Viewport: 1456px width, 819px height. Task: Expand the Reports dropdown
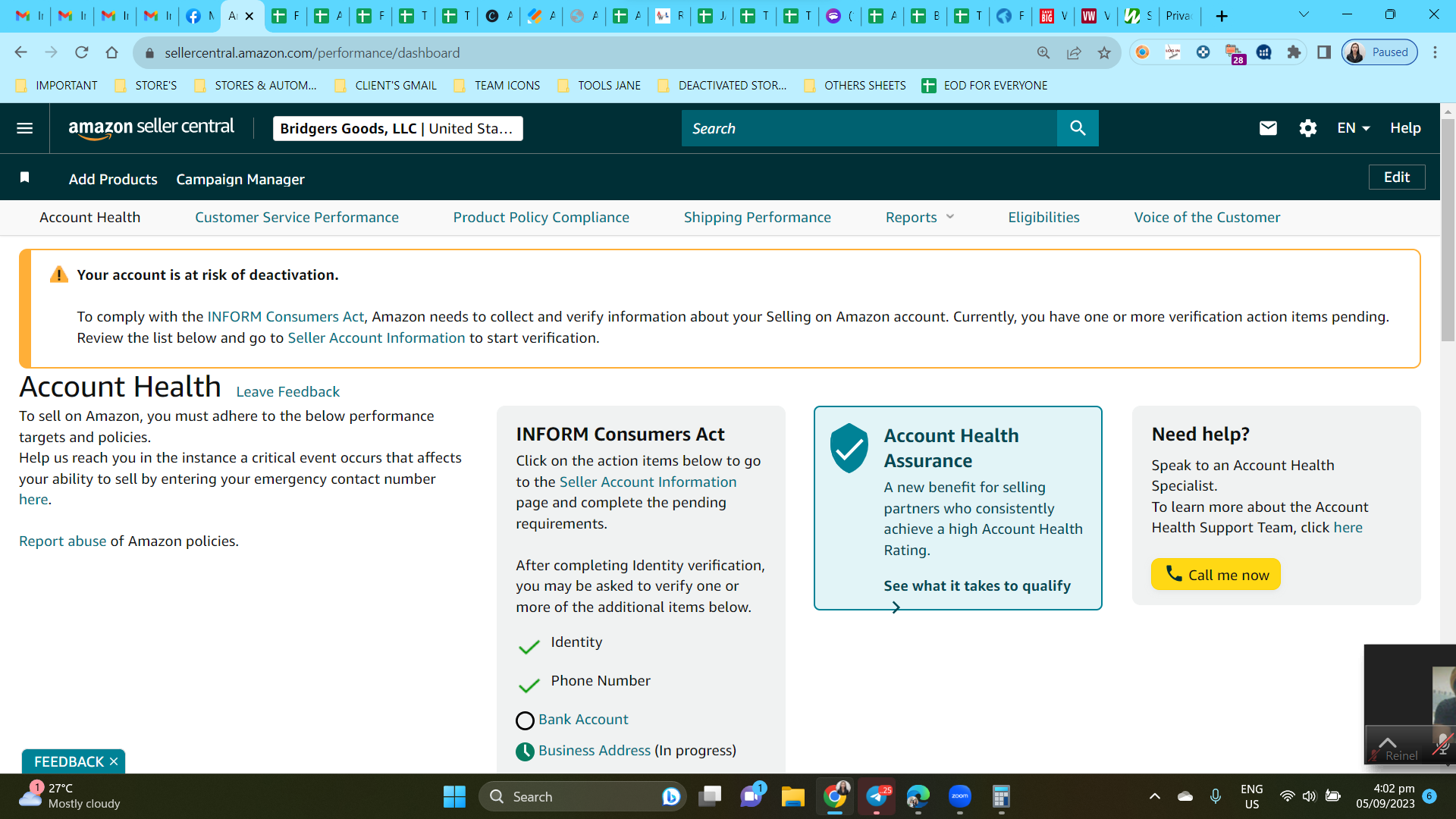tap(920, 218)
